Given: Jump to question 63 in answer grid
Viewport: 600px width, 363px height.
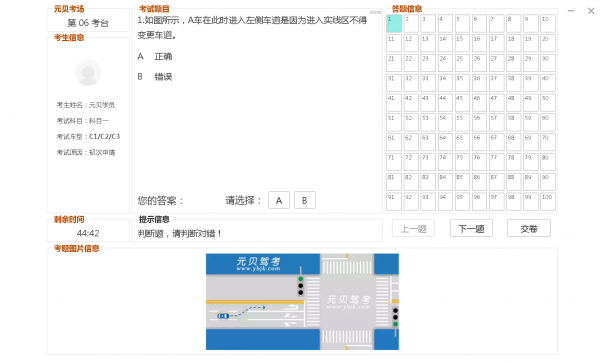Looking at the screenshot, I should pyautogui.click(x=428, y=142).
